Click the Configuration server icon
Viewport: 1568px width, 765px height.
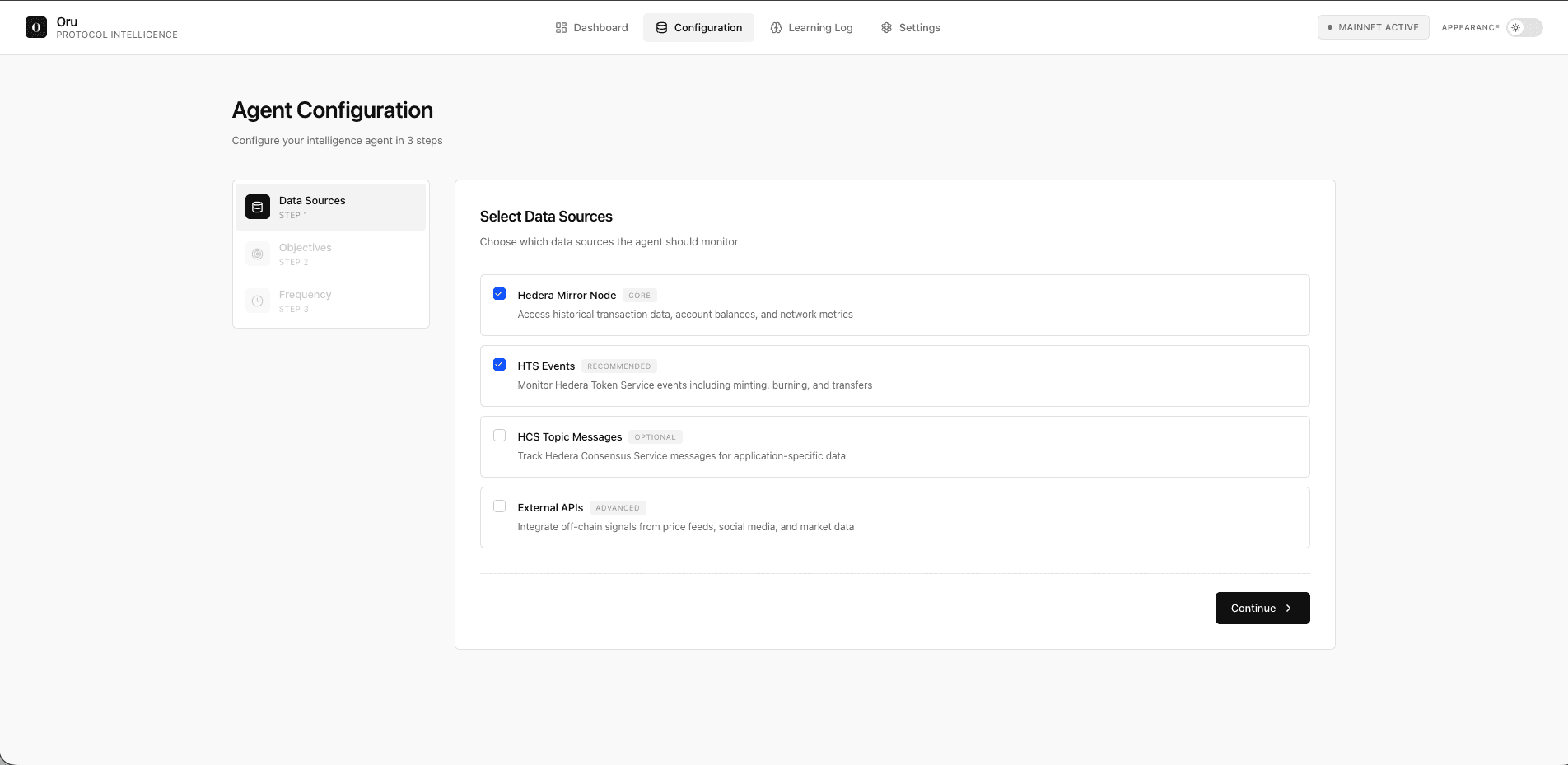point(661,27)
